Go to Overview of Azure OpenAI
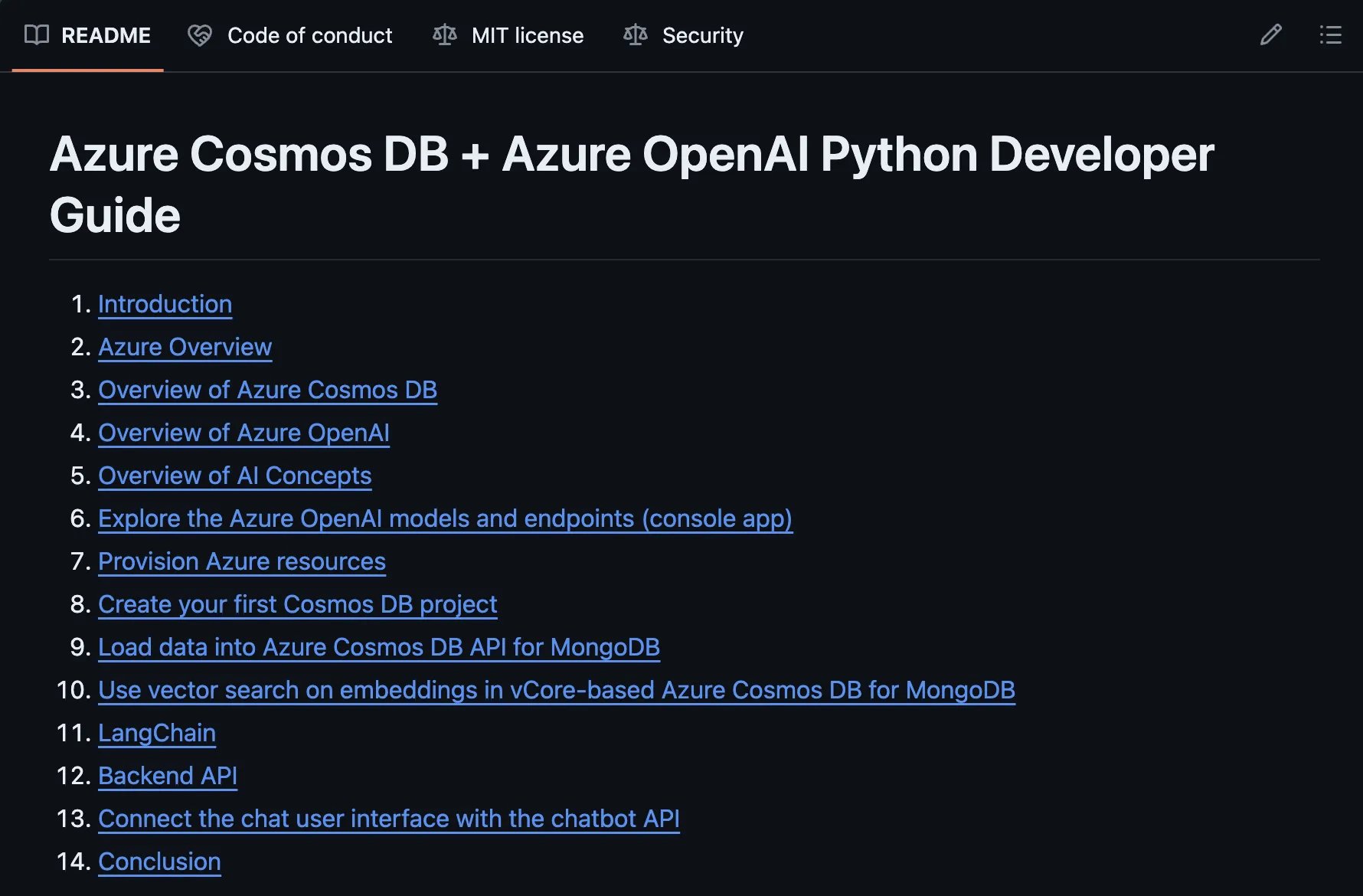This screenshot has width=1363, height=896. [x=244, y=433]
